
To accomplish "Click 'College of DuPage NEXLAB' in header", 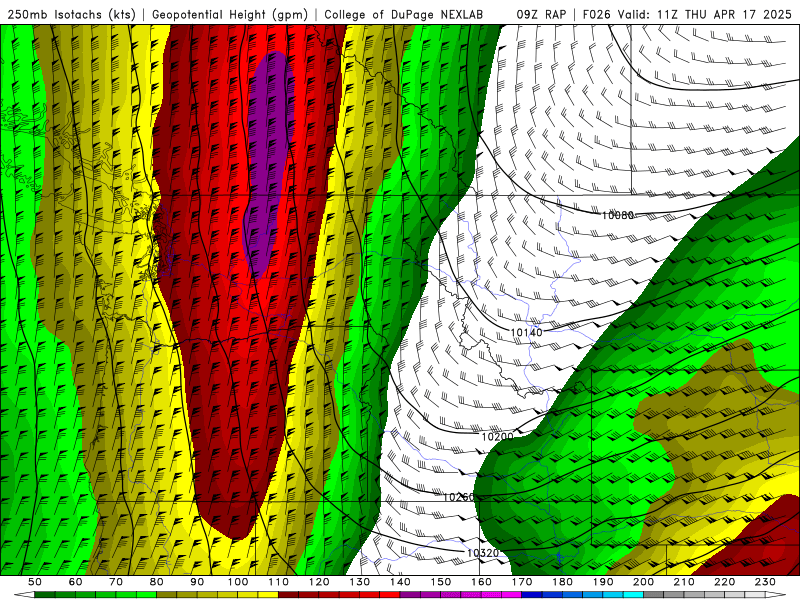I will 403,14.
